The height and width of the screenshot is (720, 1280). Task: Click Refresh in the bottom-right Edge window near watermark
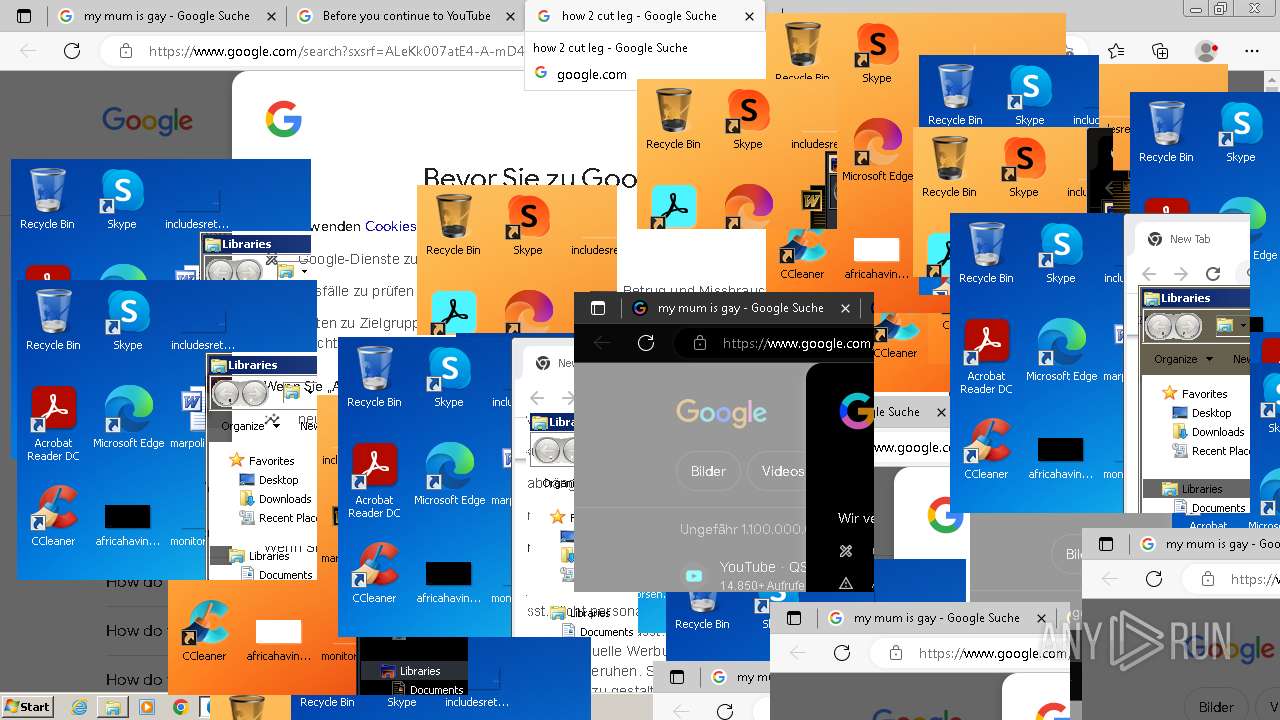(x=1154, y=579)
